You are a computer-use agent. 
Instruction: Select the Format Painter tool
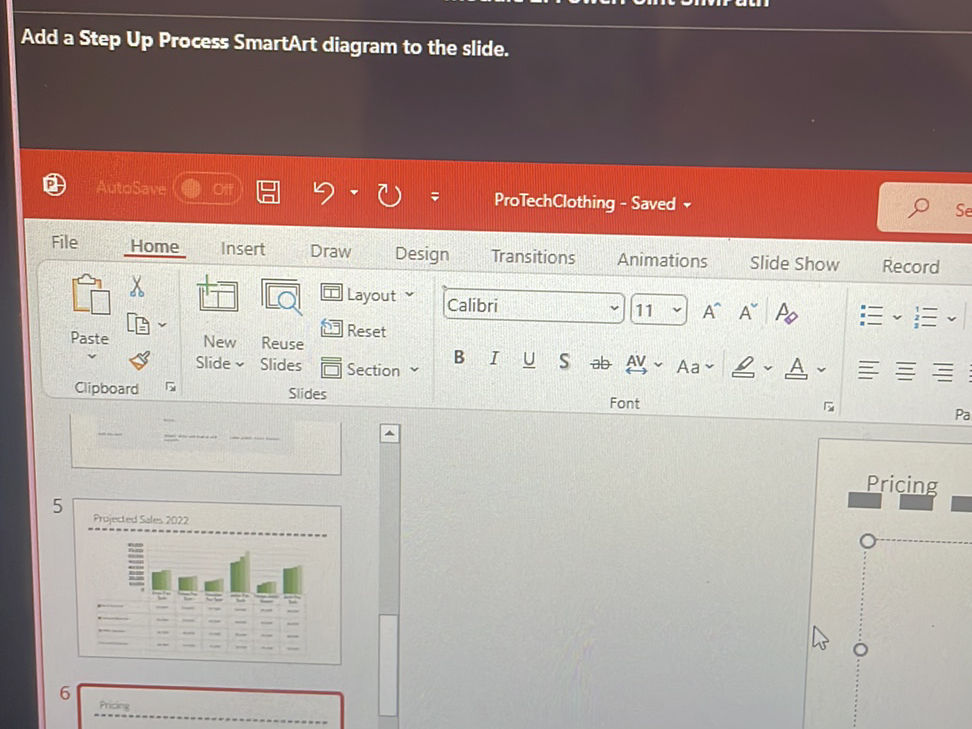(x=140, y=358)
